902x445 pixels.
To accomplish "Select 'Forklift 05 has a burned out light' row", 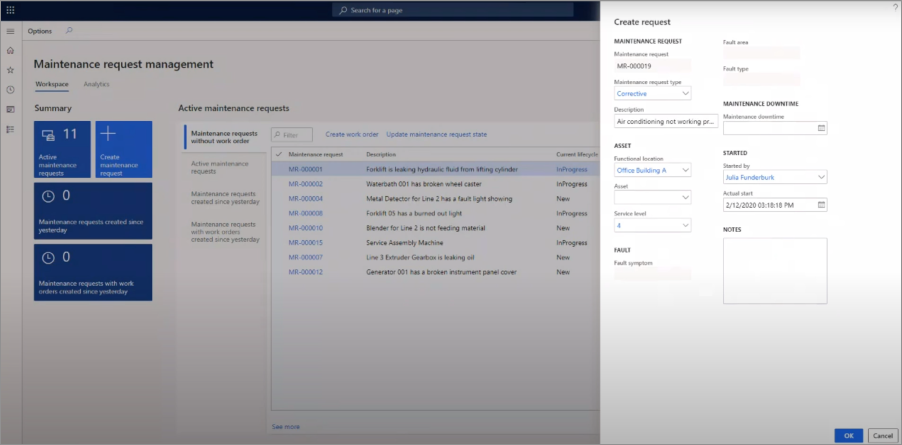I will point(435,213).
